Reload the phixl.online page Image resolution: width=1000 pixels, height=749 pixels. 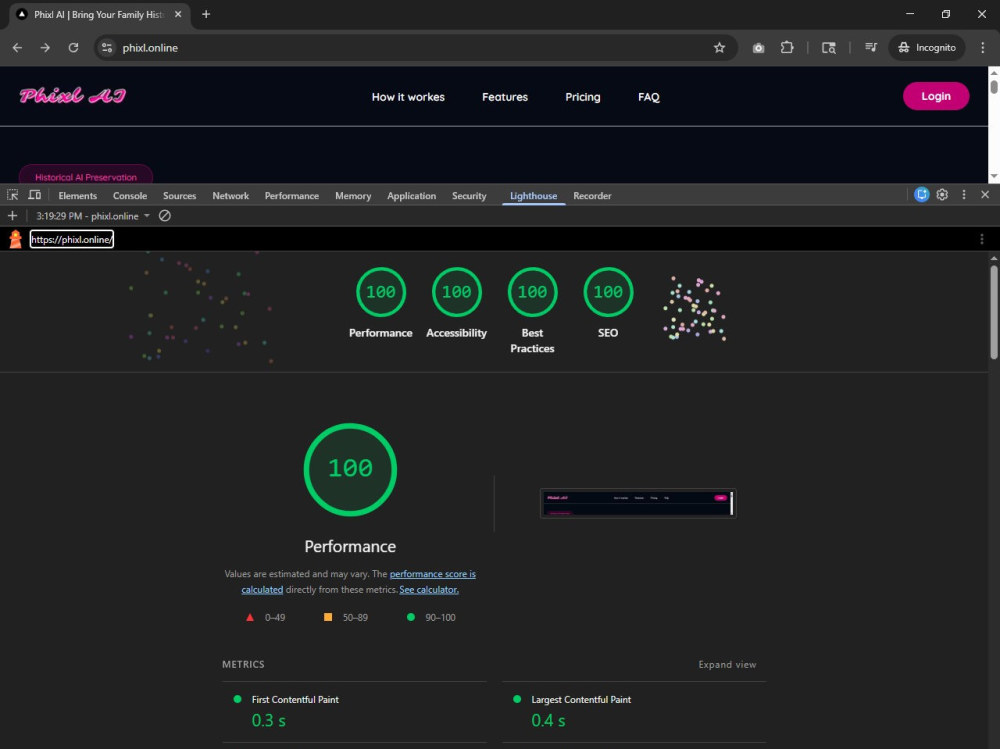(x=73, y=48)
